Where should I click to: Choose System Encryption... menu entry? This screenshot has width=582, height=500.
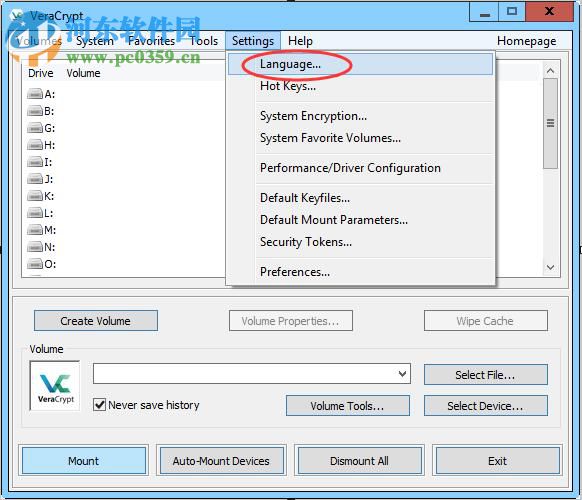point(360,116)
